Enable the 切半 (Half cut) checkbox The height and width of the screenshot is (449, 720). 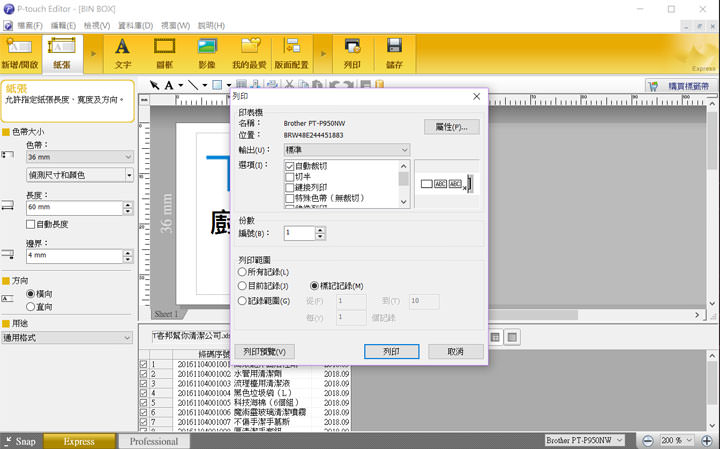[x=290, y=177]
